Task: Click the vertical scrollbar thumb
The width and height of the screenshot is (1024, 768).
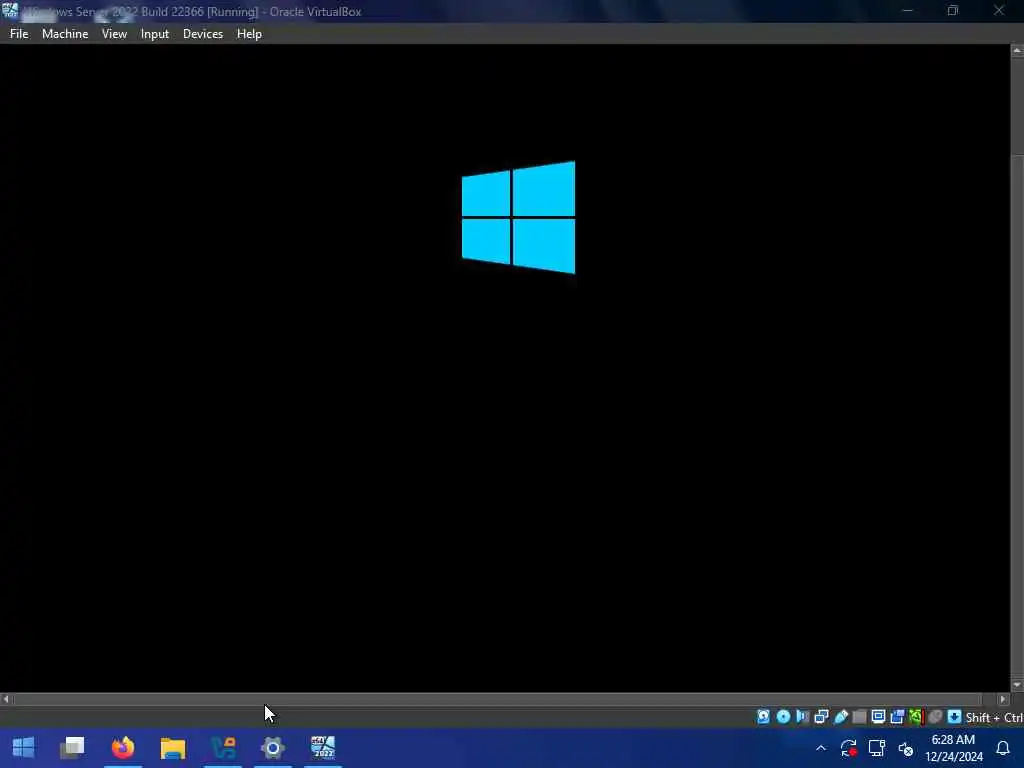Action: (1017, 415)
